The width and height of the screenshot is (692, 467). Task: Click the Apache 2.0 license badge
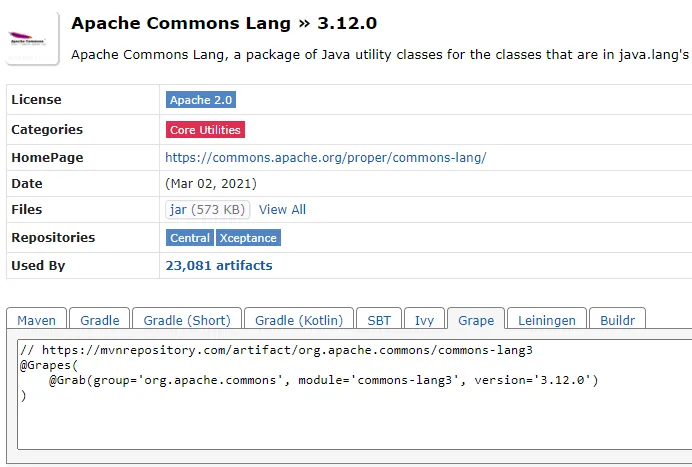click(201, 100)
